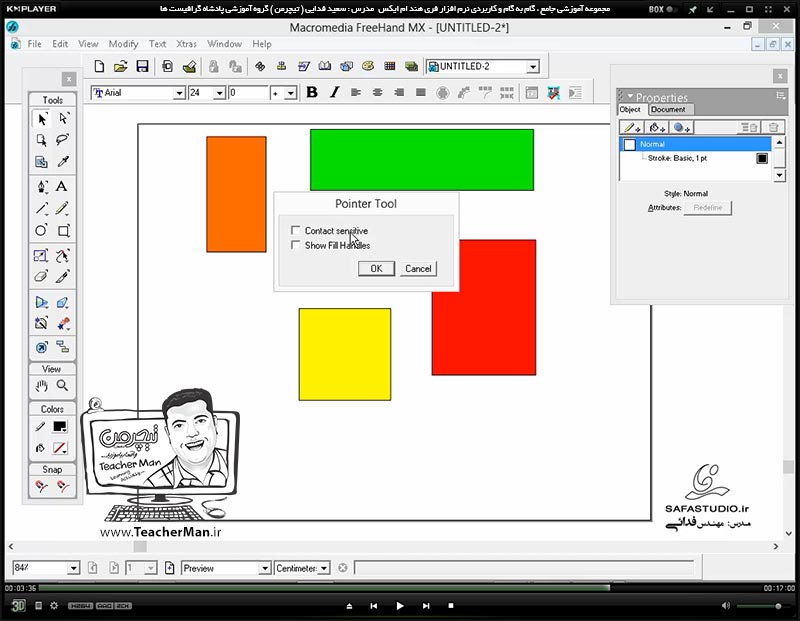The image size is (800, 621).
Task: Select the Ellipse tool
Action: [42, 230]
